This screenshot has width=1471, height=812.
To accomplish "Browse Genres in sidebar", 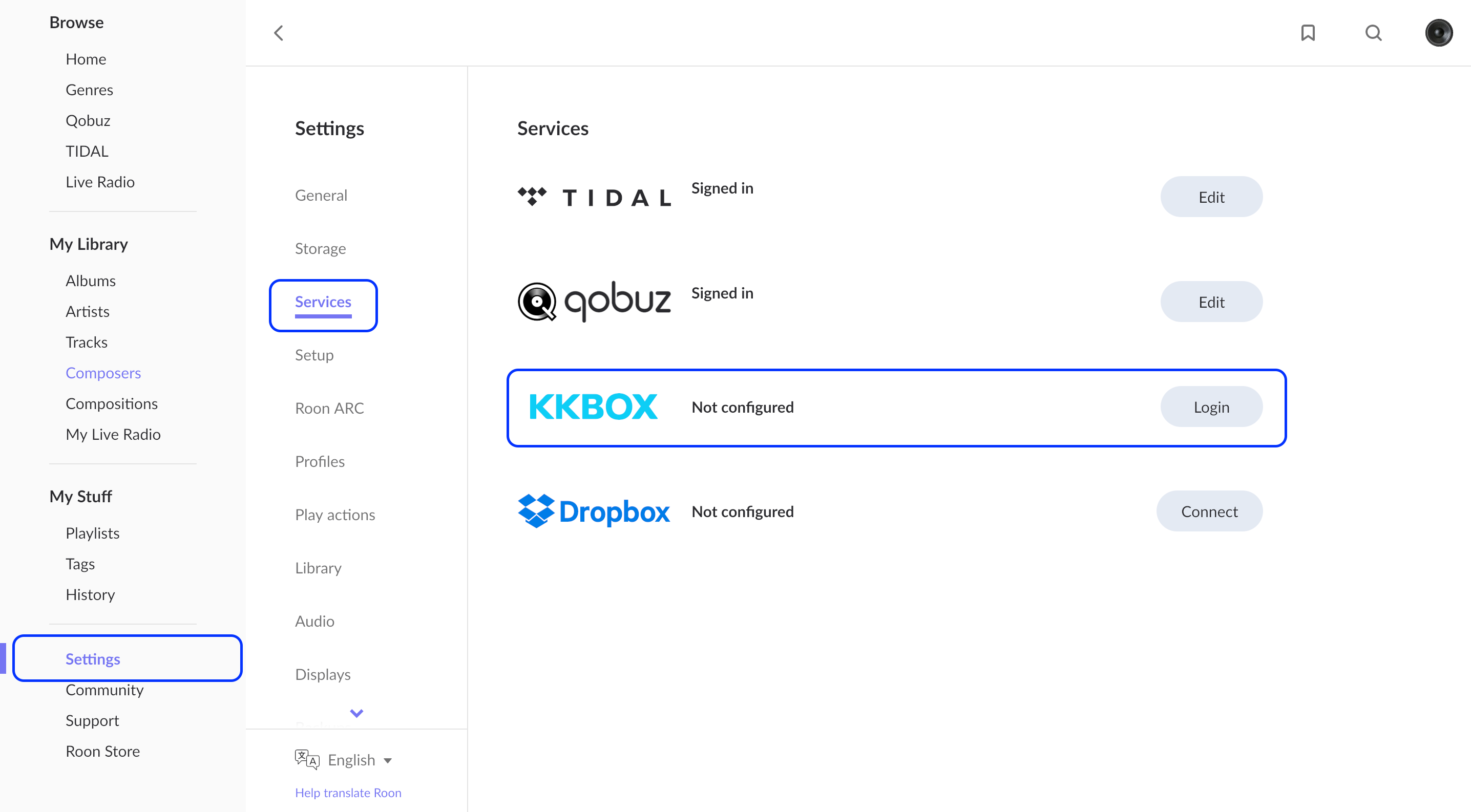I will (x=89, y=90).
